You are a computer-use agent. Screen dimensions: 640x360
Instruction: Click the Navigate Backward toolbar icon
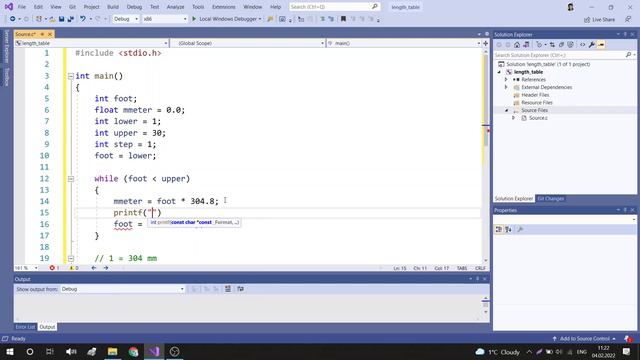point(12,19)
